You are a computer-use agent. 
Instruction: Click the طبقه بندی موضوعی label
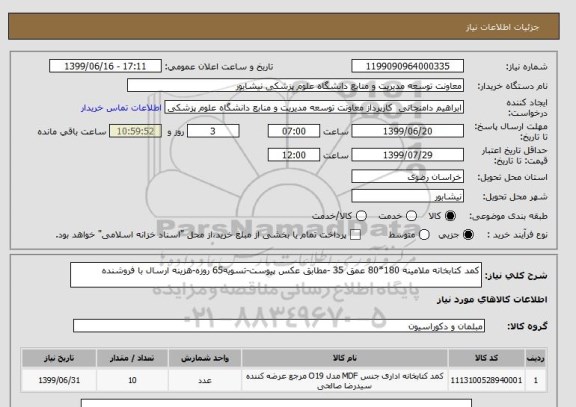click(x=508, y=216)
